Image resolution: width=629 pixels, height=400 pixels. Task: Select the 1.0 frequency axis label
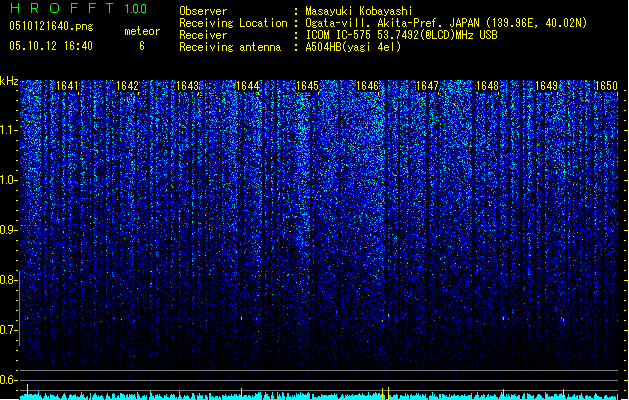point(9,180)
